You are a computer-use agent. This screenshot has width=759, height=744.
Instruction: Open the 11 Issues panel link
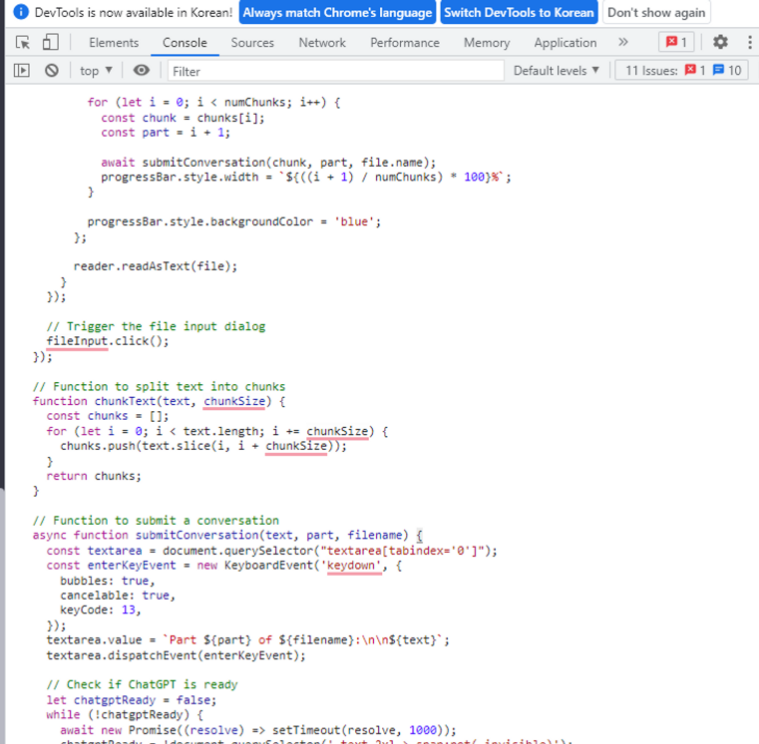tap(682, 71)
